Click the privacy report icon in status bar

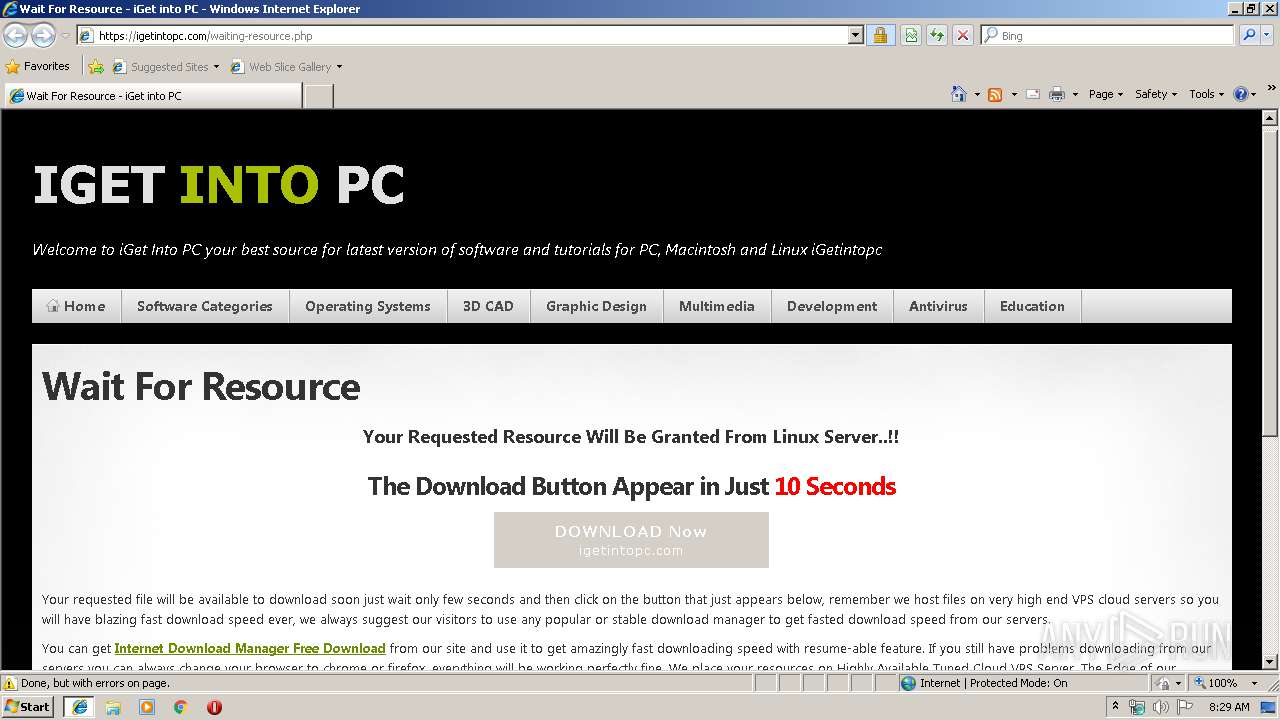click(x=1163, y=683)
